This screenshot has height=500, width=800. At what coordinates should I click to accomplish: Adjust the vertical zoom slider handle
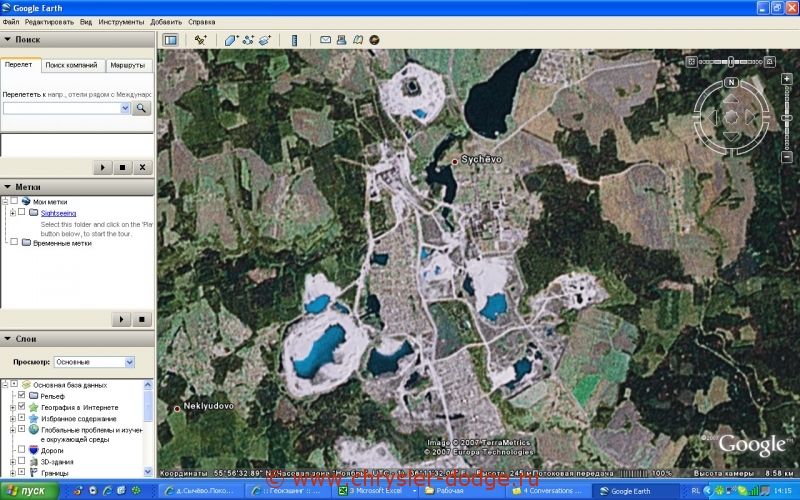(x=787, y=118)
